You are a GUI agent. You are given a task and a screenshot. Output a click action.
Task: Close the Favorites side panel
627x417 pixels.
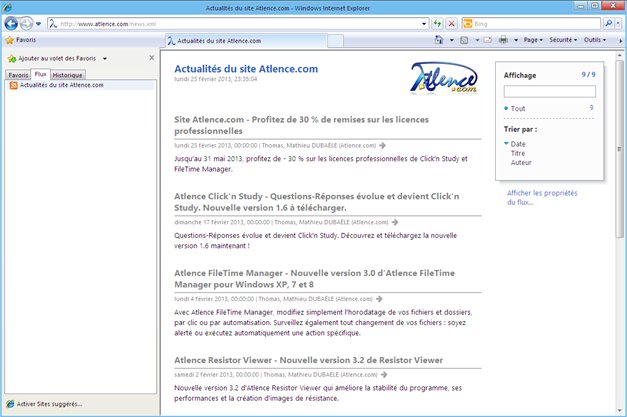click(x=152, y=58)
